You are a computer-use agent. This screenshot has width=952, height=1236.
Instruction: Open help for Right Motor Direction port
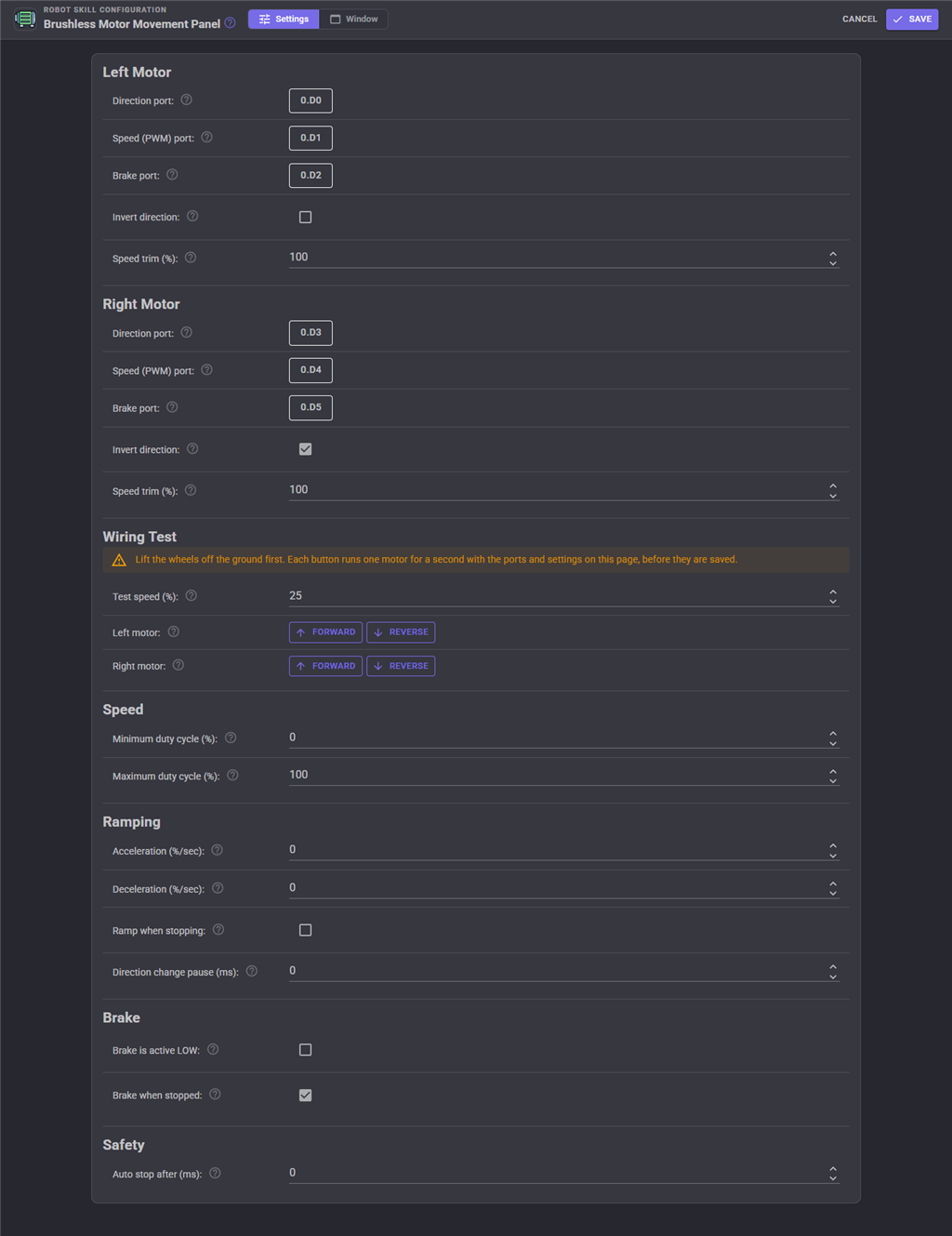point(186,332)
